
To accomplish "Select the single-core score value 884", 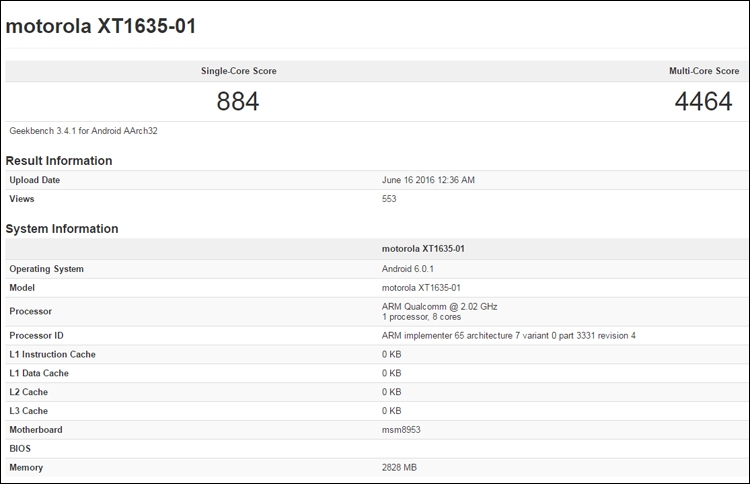I will pos(238,101).
